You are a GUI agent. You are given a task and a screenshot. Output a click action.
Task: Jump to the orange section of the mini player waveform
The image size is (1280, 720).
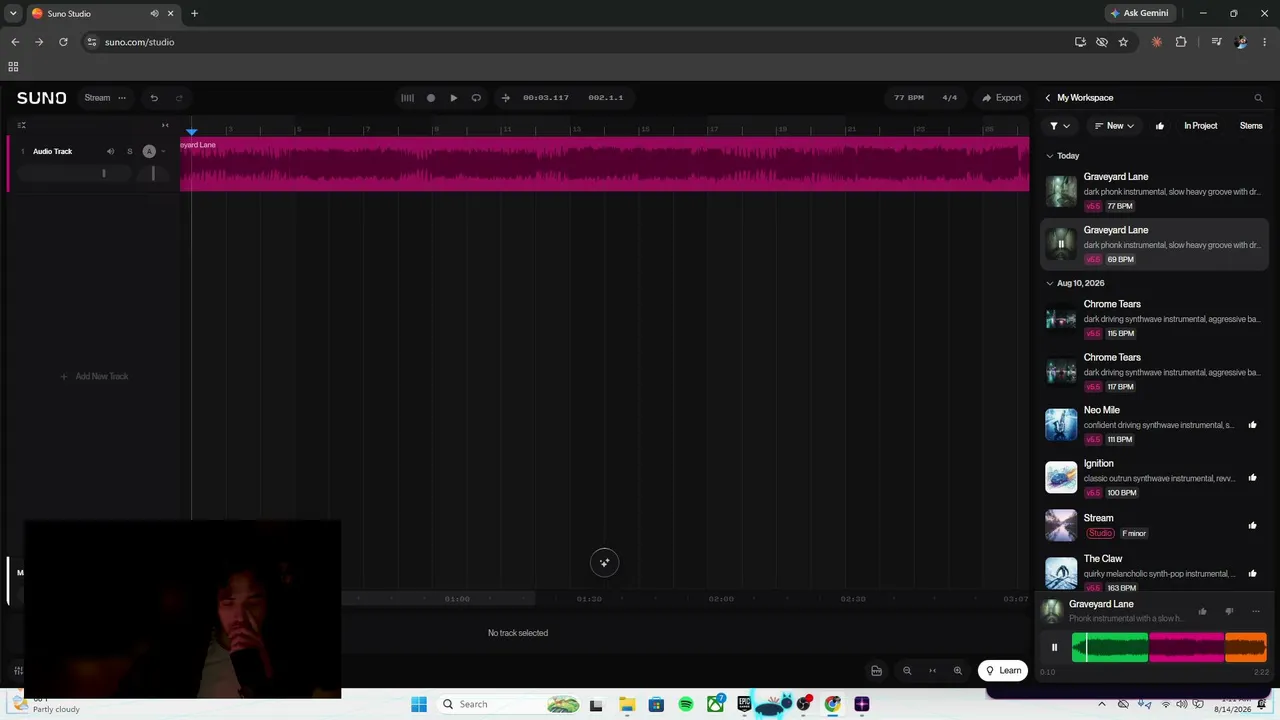click(1246, 647)
